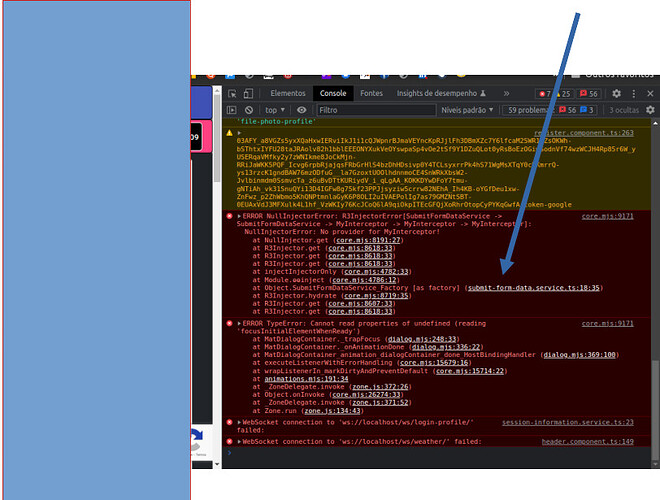The width and height of the screenshot is (660, 500).
Task: Open the Níveis padrão log level dropdown
Action: click(x=467, y=110)
